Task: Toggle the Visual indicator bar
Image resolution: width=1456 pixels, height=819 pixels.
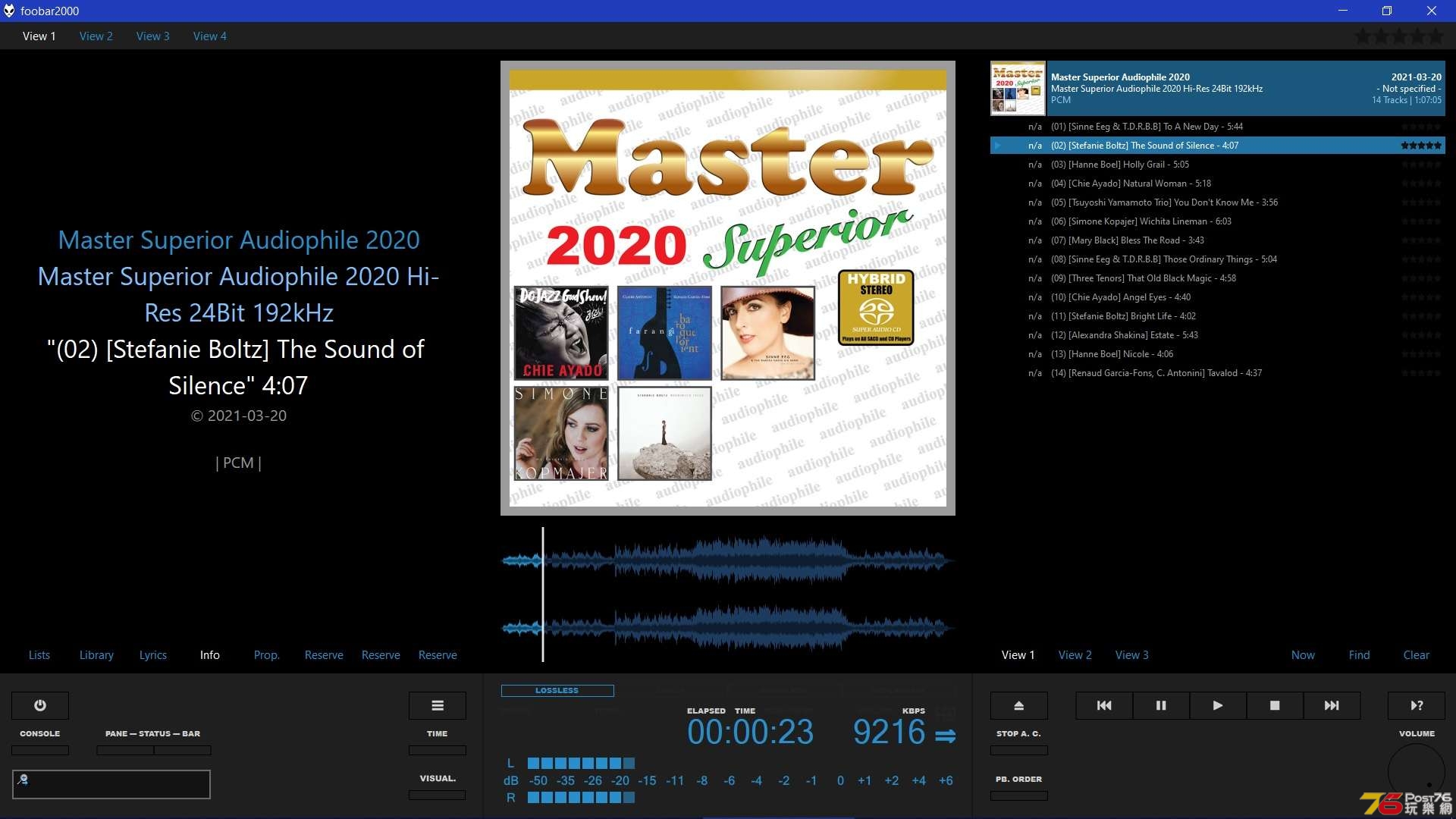Action: [x=438, y=795]
